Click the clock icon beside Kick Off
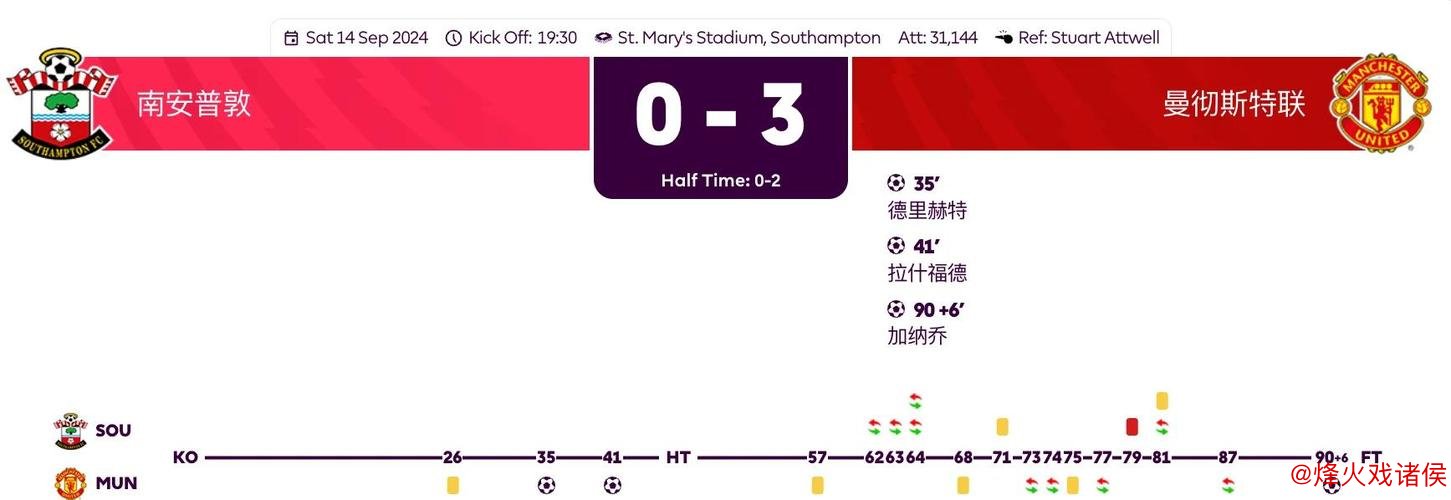Screen dimensions: 1451x500 [x=453, y=38]
